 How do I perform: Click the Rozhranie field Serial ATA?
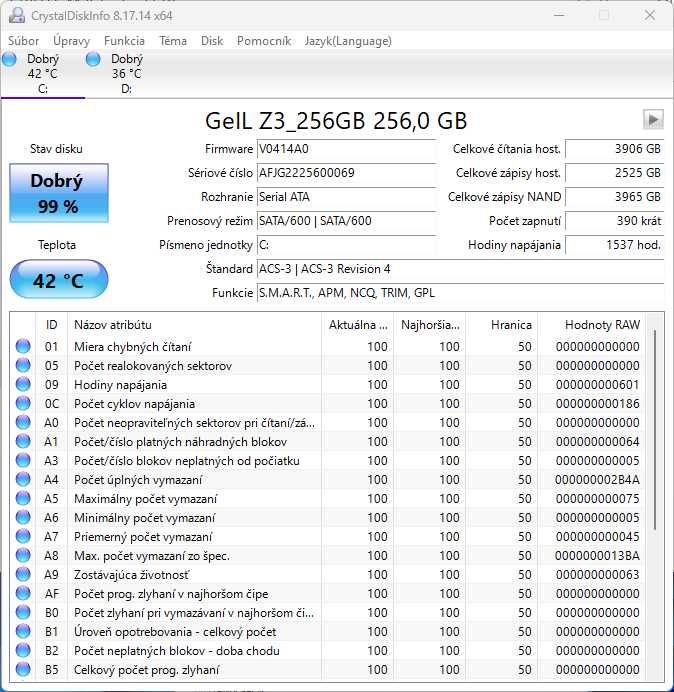tap(346, 197)
